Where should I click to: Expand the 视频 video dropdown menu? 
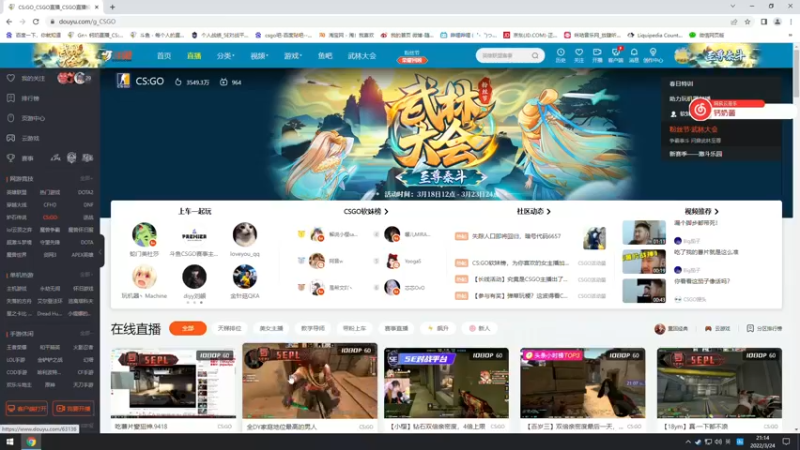[259, 56]
